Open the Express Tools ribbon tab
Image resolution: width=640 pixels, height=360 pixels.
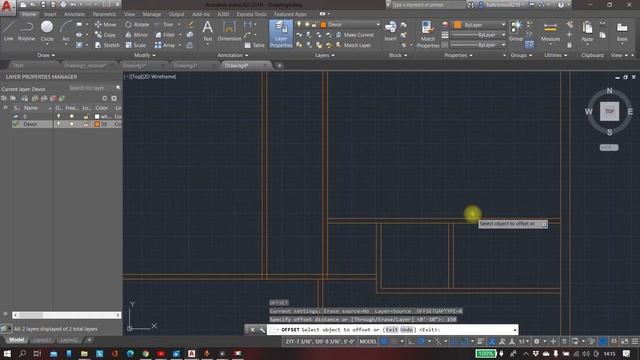coord(251,14)
